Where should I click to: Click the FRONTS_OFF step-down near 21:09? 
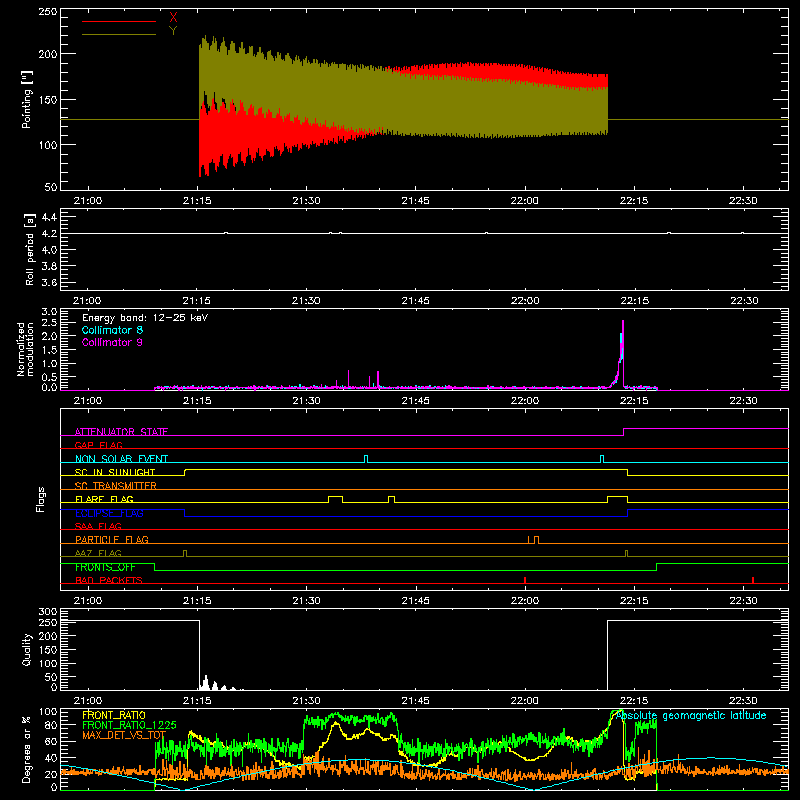coord(155,567)
